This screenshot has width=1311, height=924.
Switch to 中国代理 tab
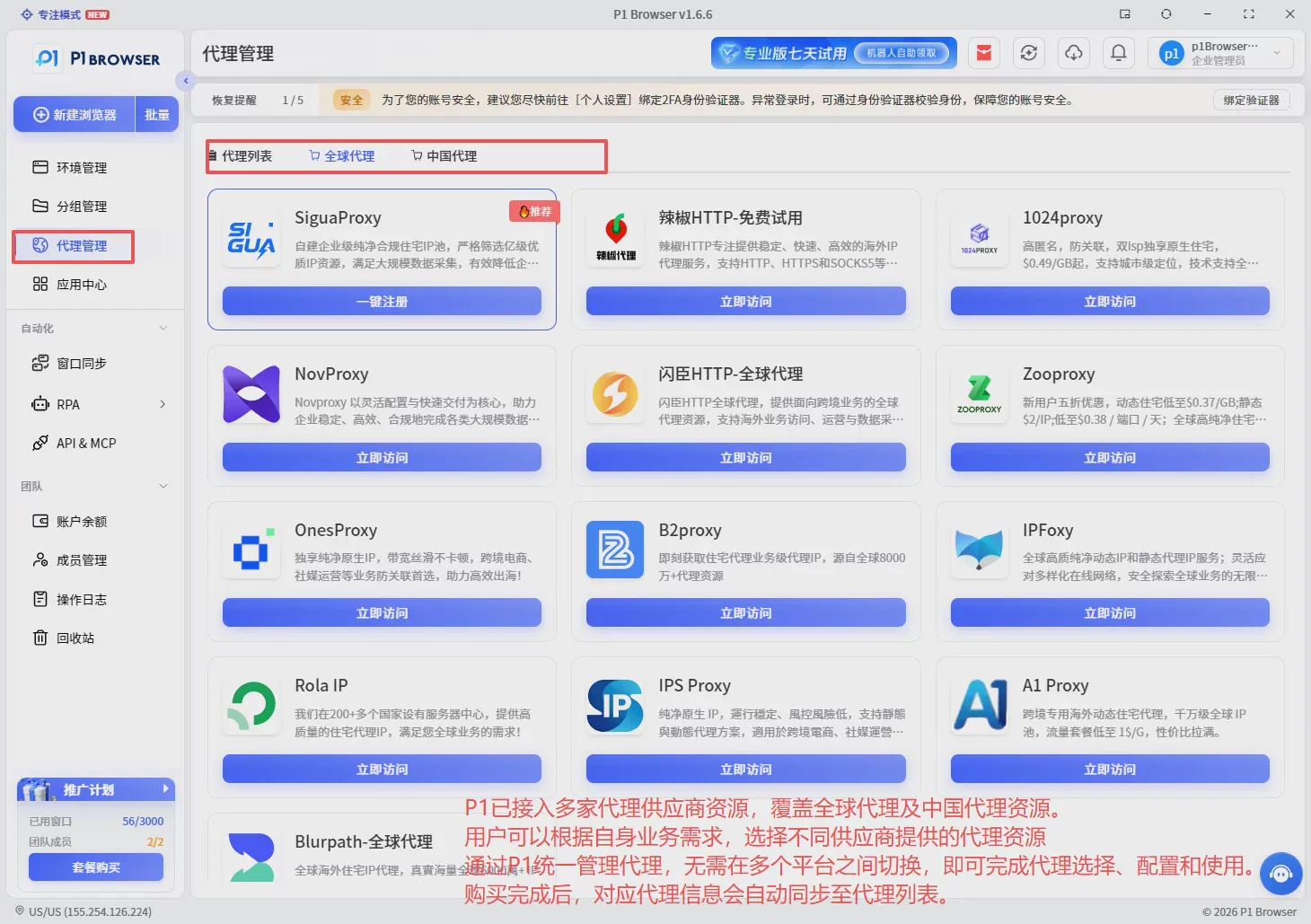[444, 155]
